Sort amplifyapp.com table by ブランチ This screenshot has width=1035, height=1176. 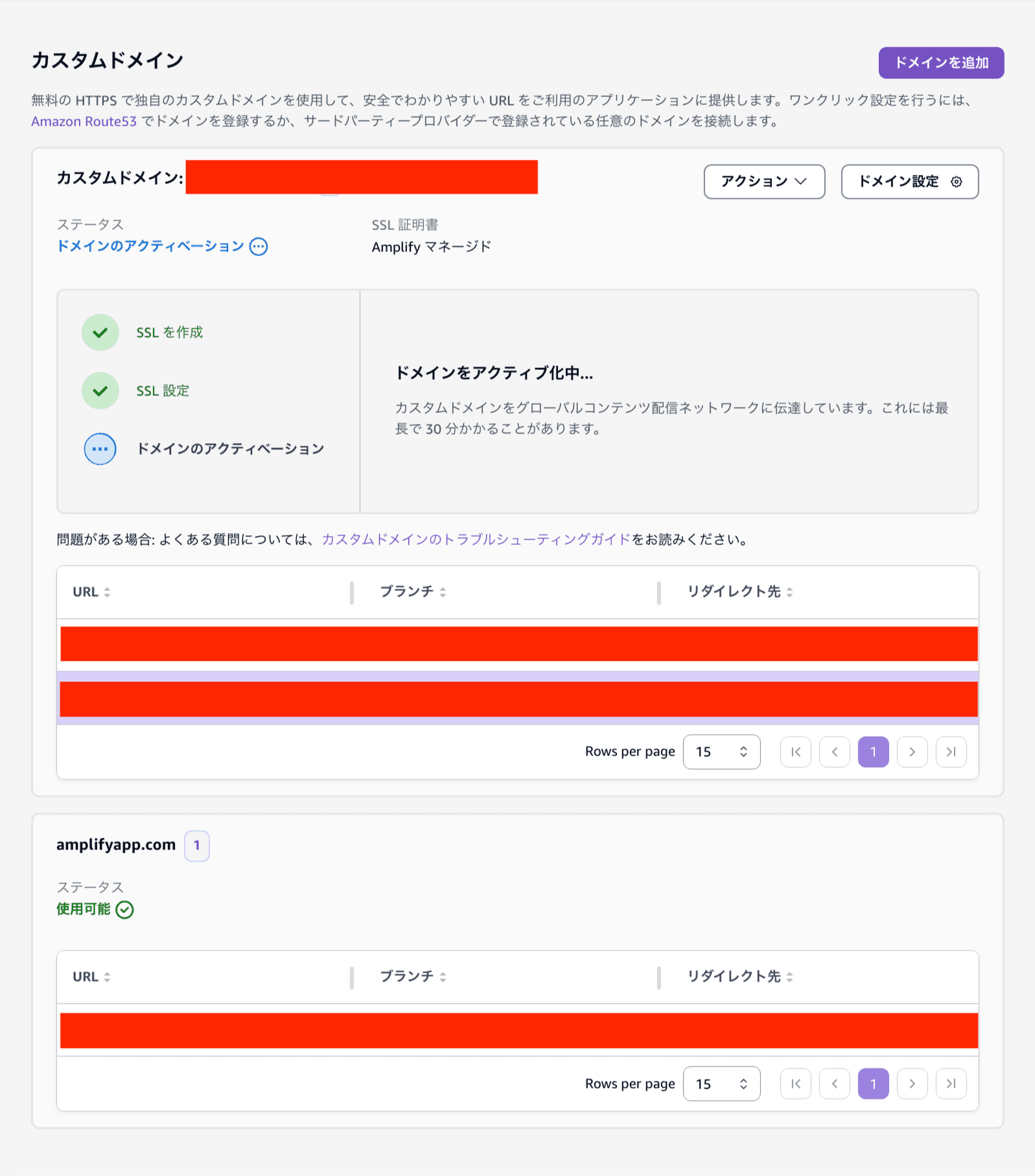[x=413, y=976]
